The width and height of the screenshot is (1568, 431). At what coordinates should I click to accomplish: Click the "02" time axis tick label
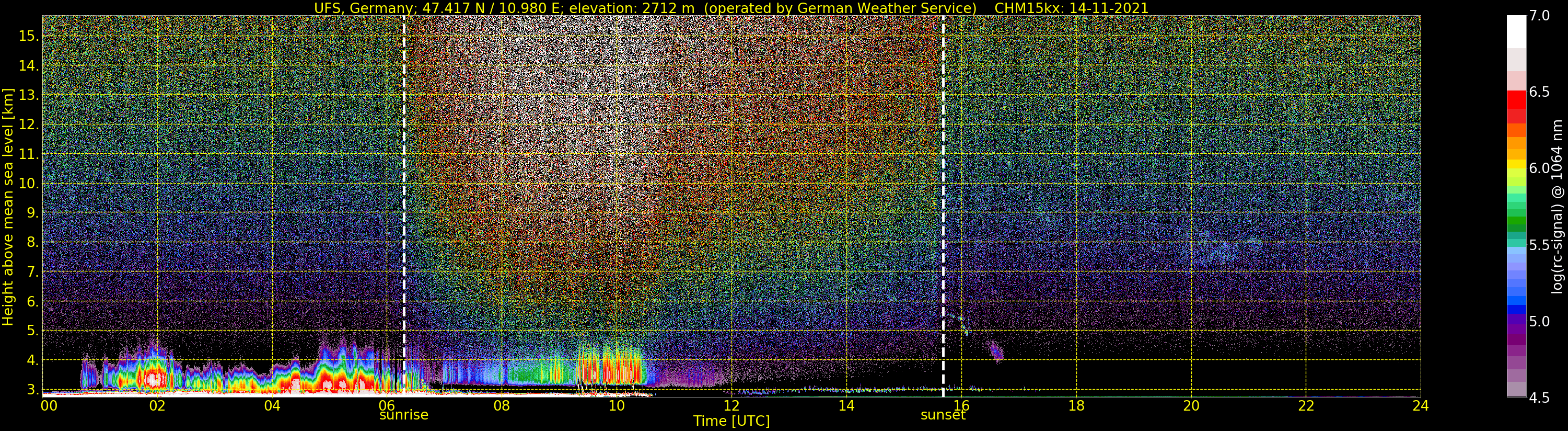point(158,405)
